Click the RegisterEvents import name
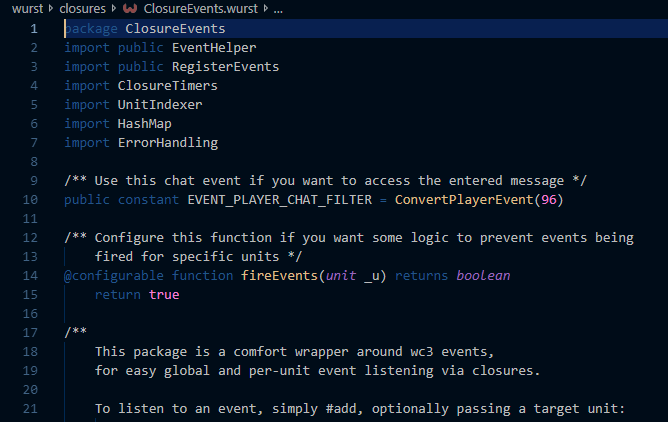 pos(225,67)
